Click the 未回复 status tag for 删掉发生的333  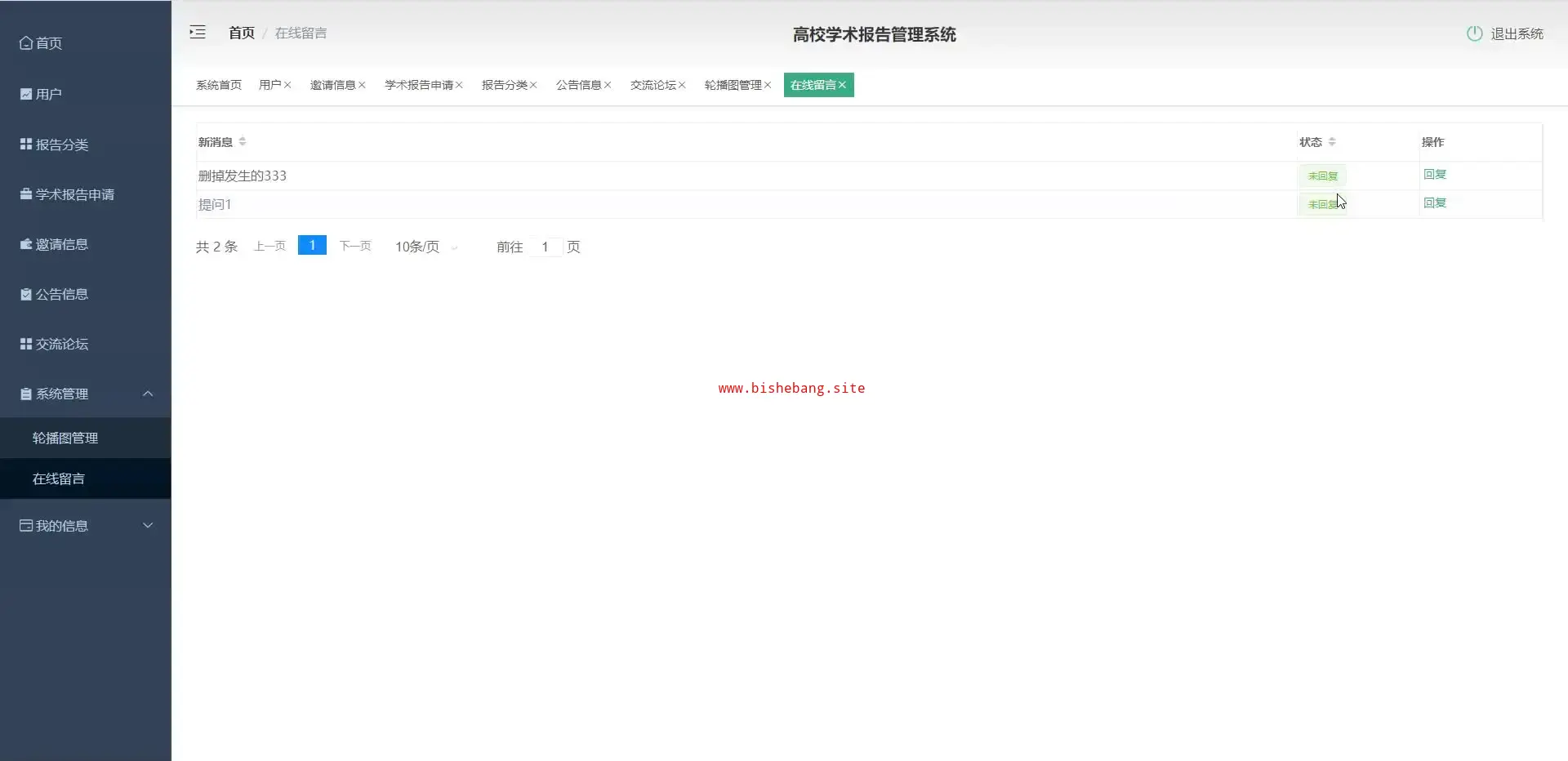(1322, 176)
